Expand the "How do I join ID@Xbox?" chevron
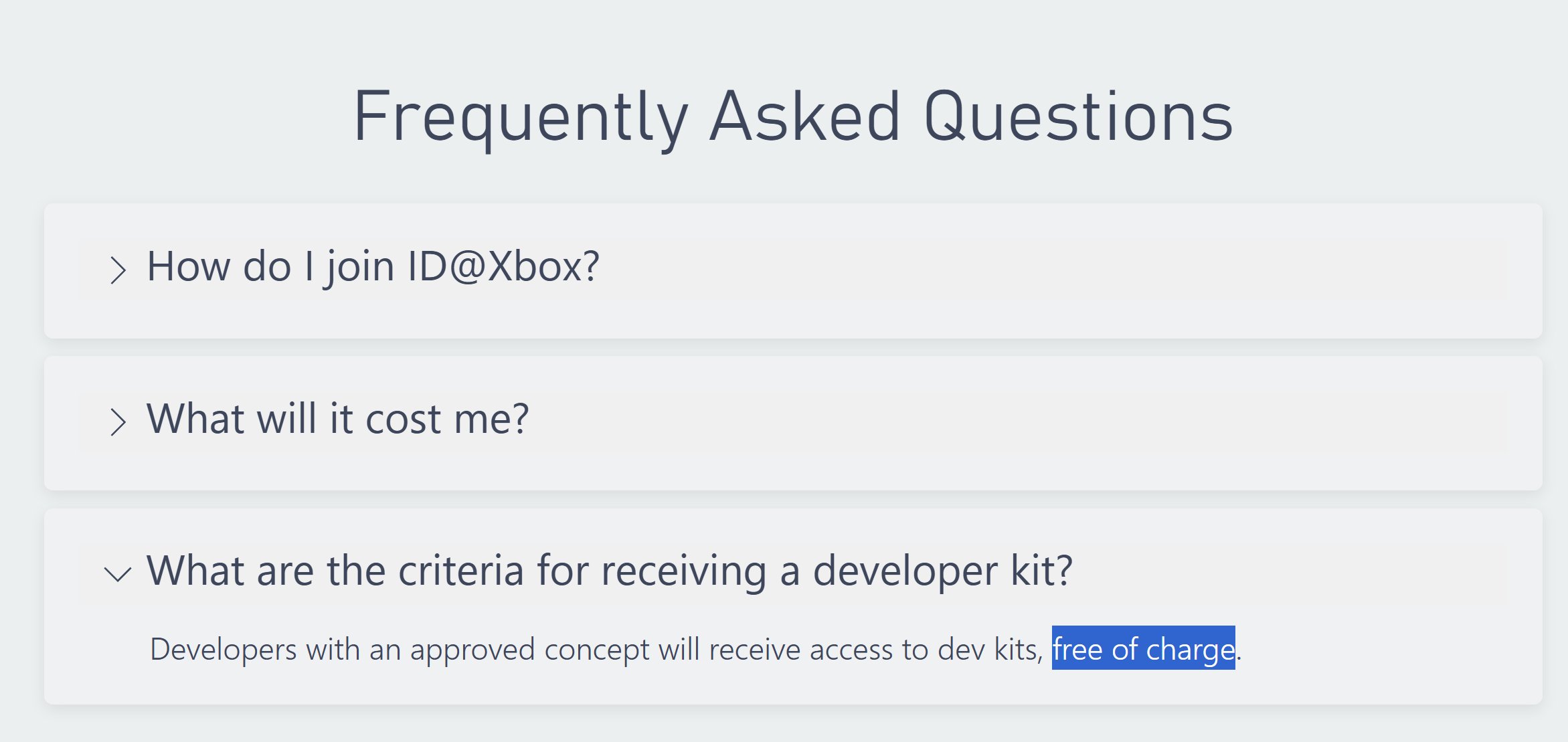 click(x=118, y=270)
